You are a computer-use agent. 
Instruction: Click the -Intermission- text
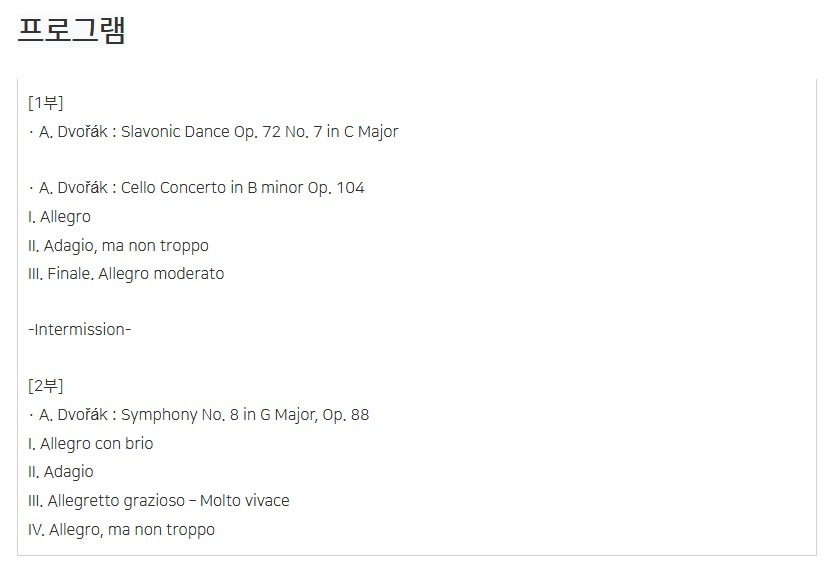(80, 330)
